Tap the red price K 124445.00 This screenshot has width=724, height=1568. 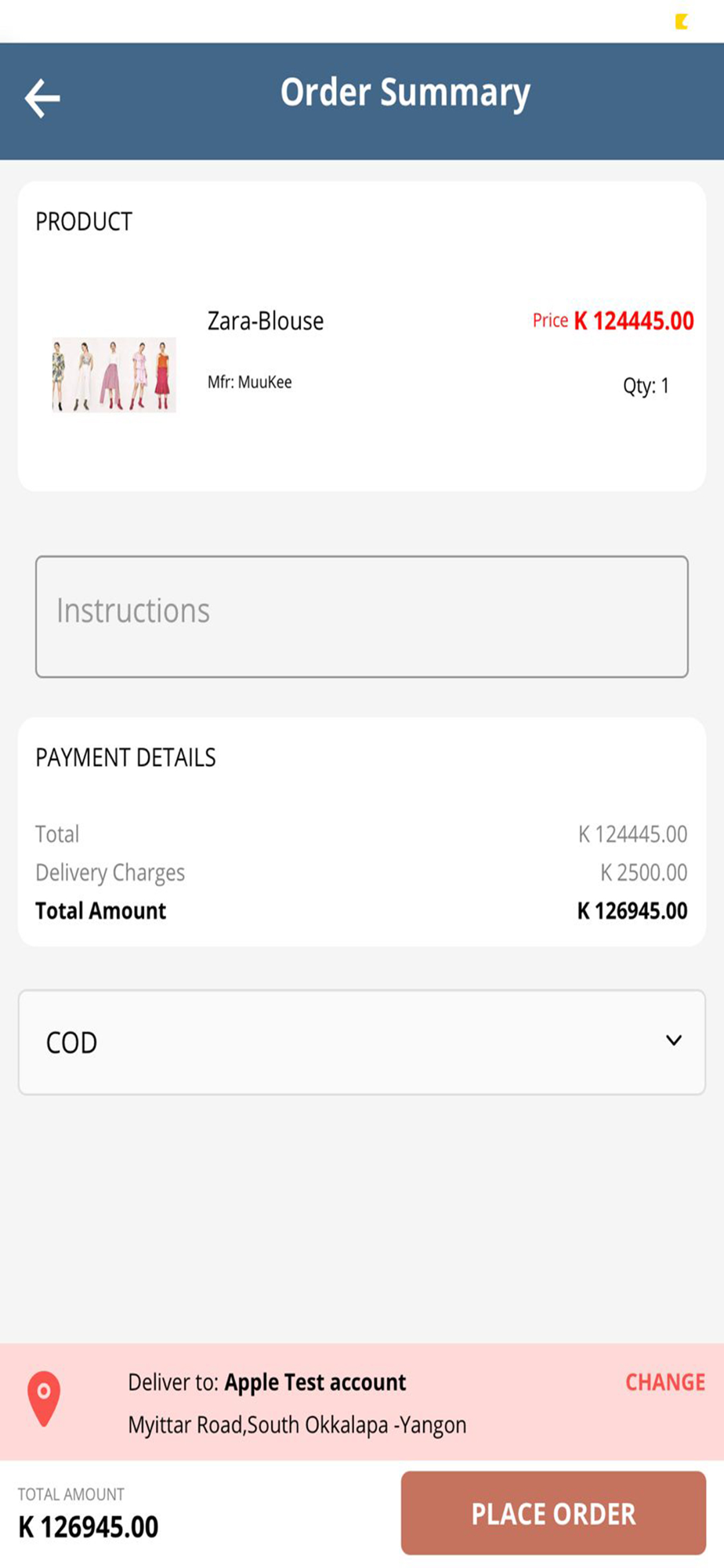[633, 321]
